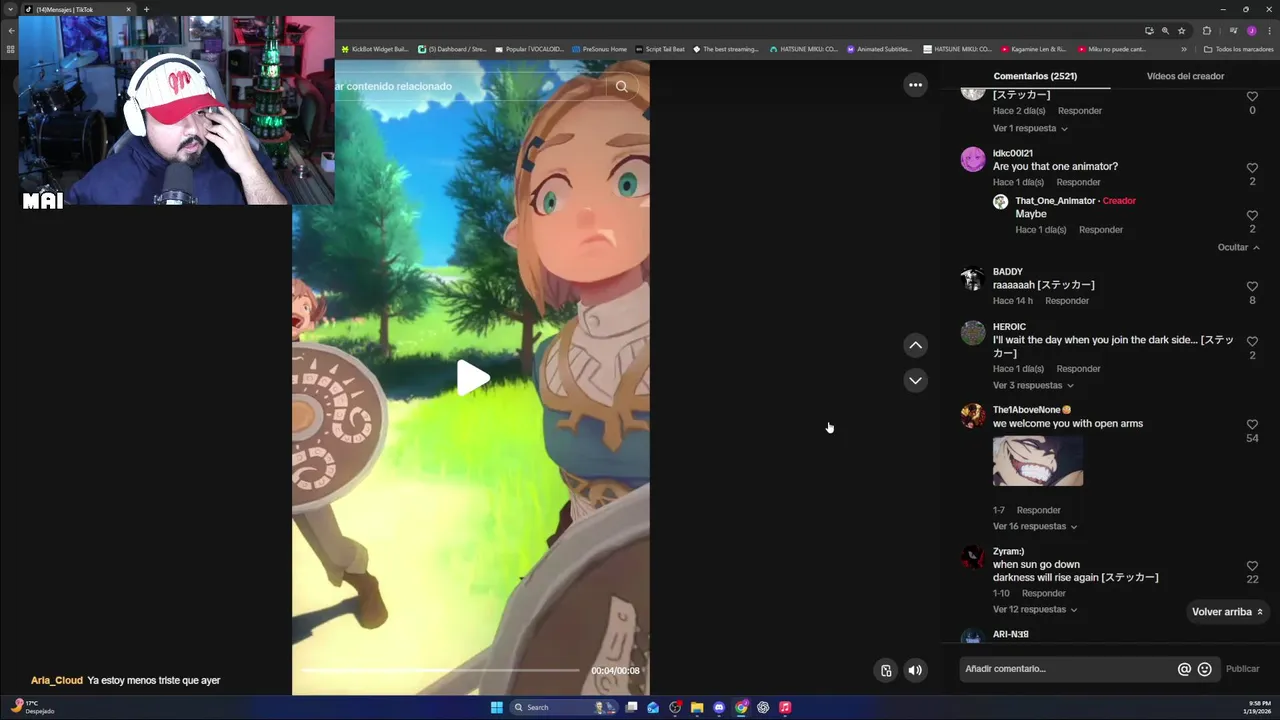Open image attached to The1AboveNone's comment

tap(1038, 461)
